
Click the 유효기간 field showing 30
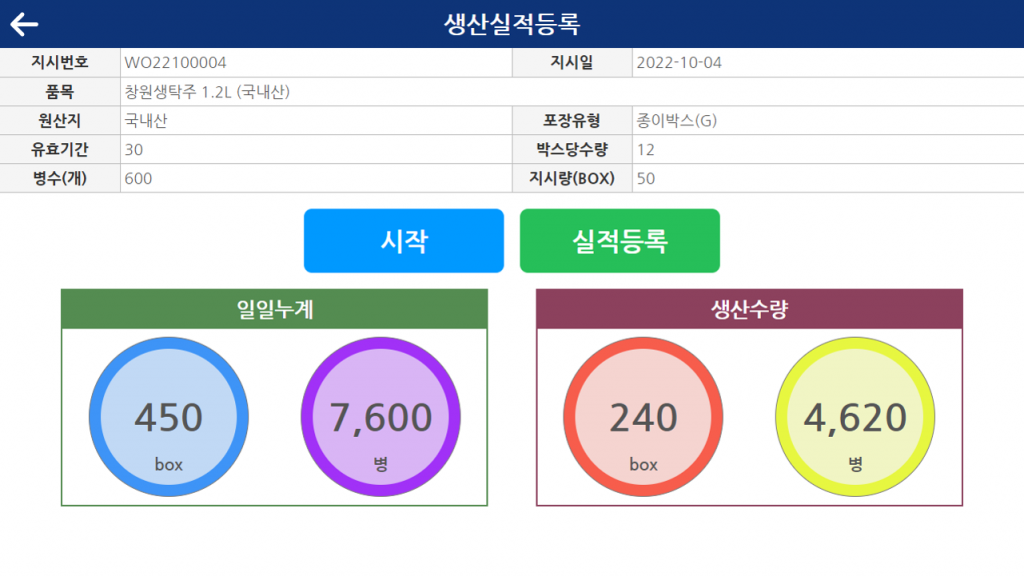(x=316, y=150)
